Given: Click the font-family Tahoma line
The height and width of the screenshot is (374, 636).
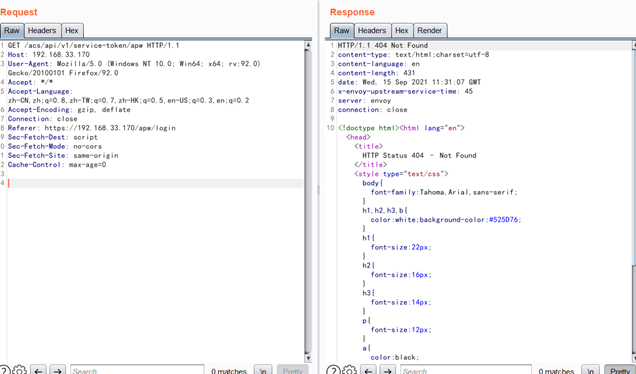Looking at the screenshot, I should tap(444, 192).
